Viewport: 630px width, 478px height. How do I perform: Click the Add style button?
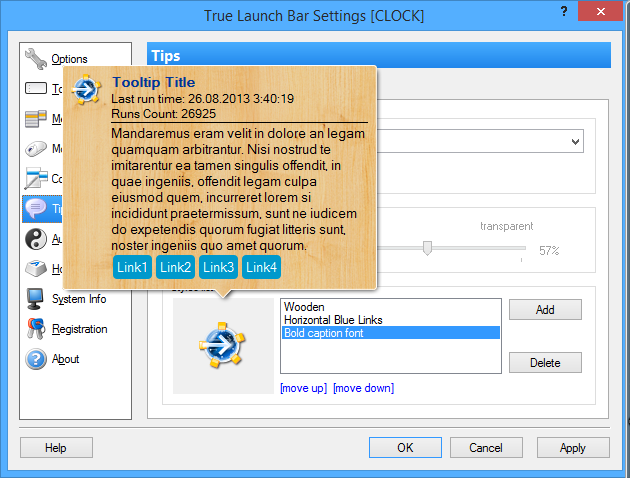click(545, 309)
